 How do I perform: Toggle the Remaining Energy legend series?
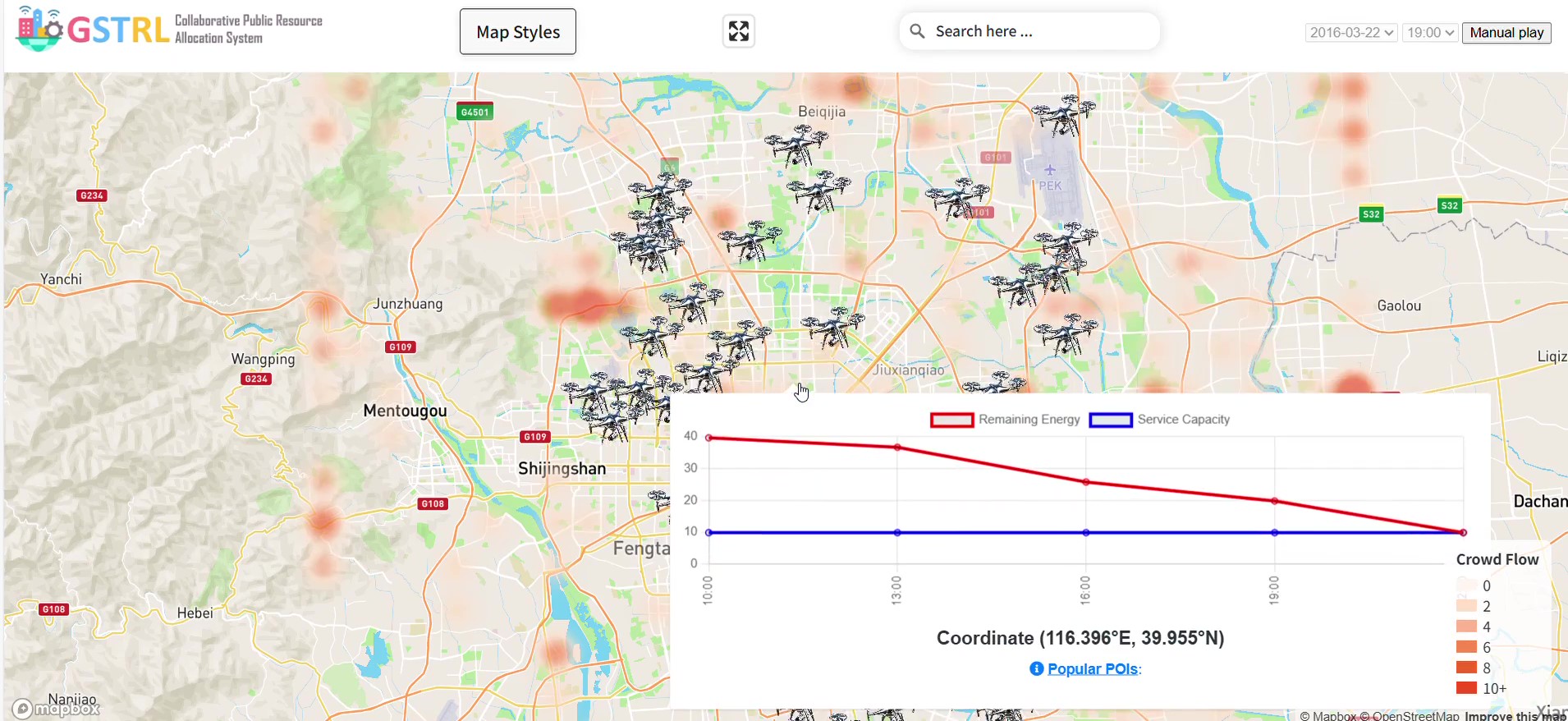pos(1006,420)
